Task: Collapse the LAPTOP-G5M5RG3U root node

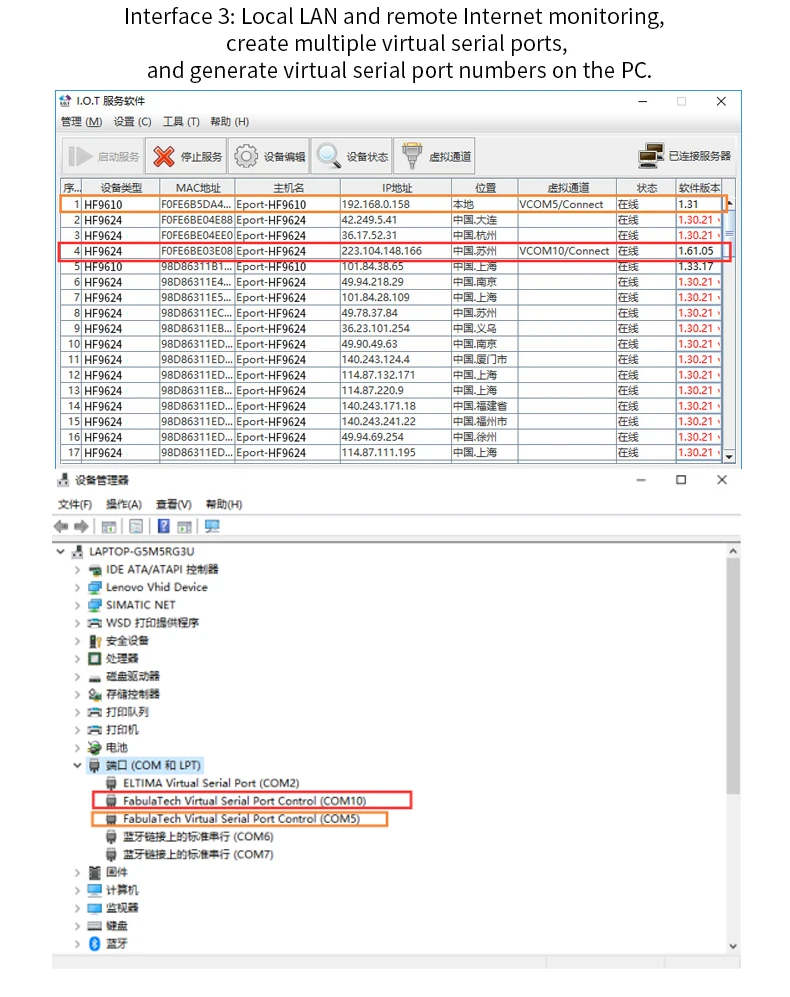Action: [60, 551]
